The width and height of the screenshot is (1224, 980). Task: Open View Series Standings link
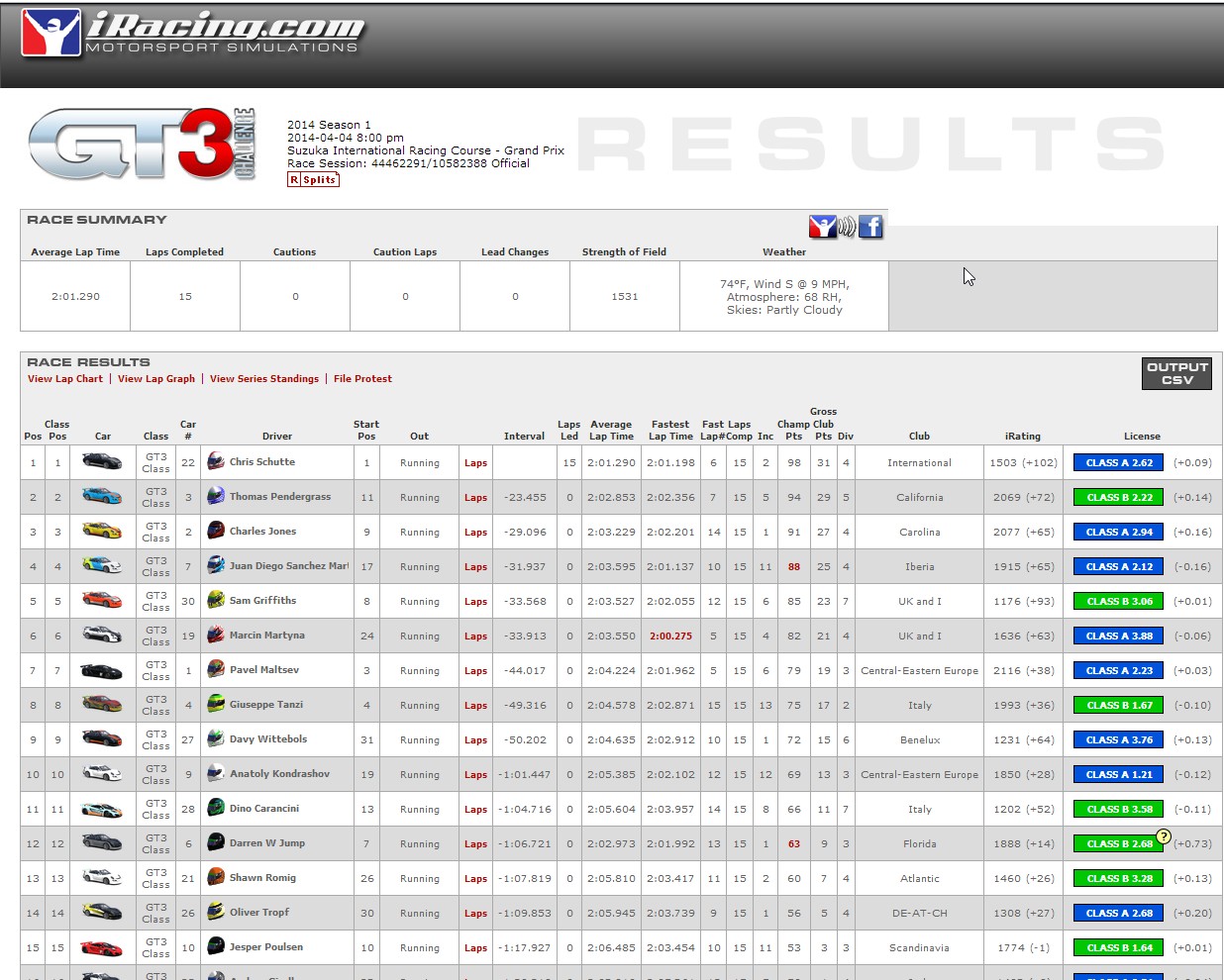coord(264,378)
